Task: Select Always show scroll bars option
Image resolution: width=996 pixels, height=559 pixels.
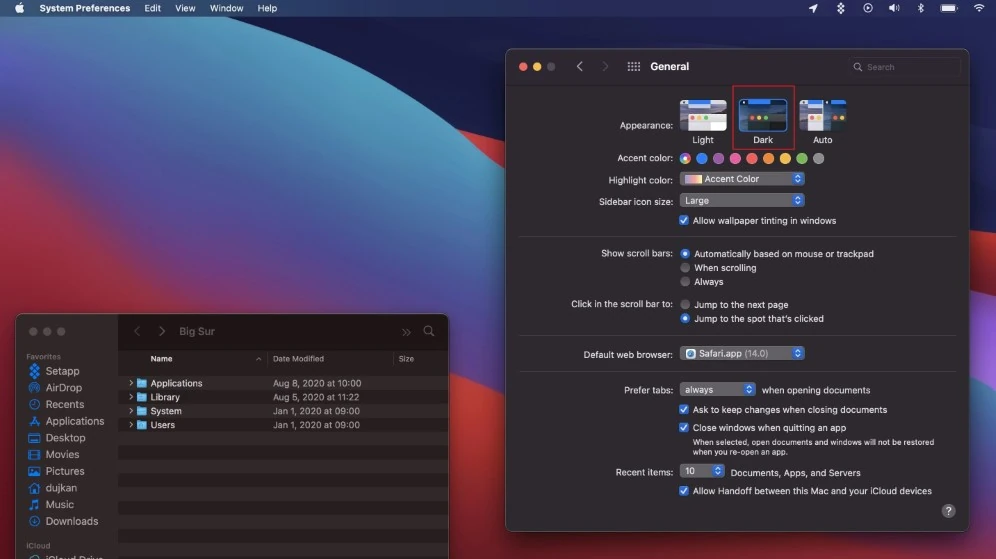Action: 685,281
